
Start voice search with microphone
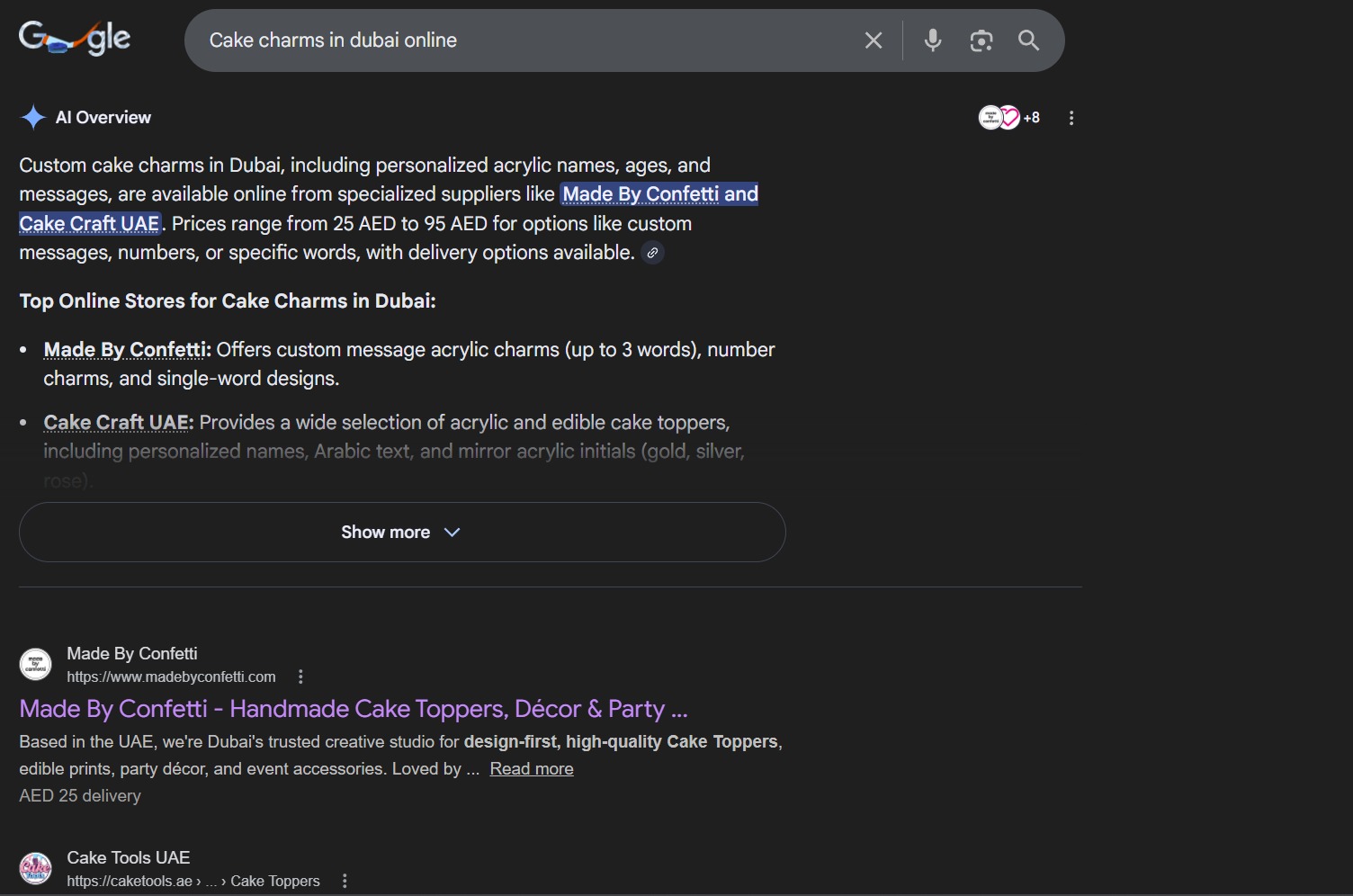pos(933,40)
